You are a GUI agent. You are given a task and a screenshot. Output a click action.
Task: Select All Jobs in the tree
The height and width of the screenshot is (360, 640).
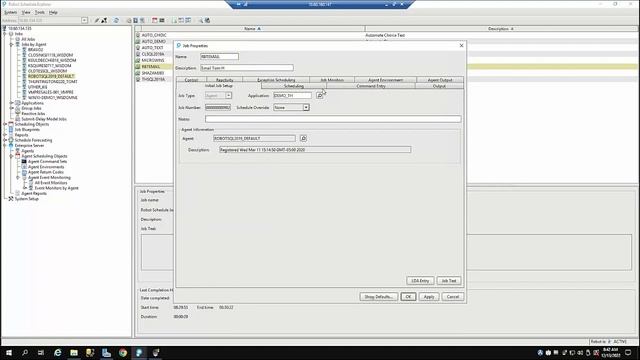pyautogui.click(x=28, y=39)
